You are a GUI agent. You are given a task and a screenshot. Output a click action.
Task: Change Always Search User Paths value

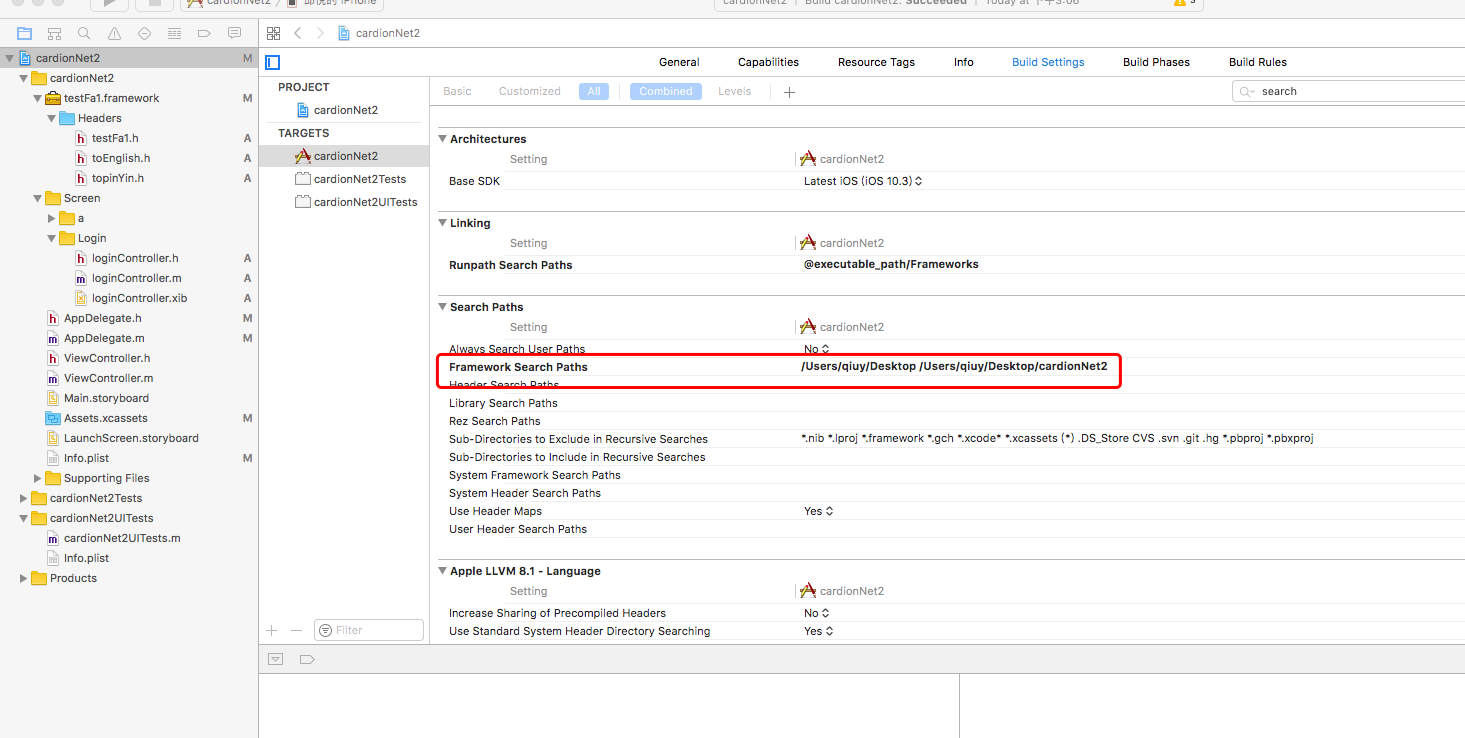coord(817,349)
